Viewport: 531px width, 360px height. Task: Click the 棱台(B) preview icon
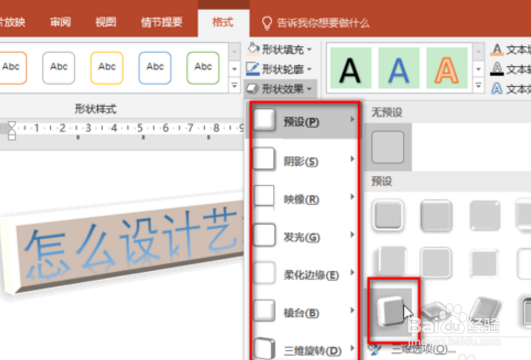coord(264,310)
